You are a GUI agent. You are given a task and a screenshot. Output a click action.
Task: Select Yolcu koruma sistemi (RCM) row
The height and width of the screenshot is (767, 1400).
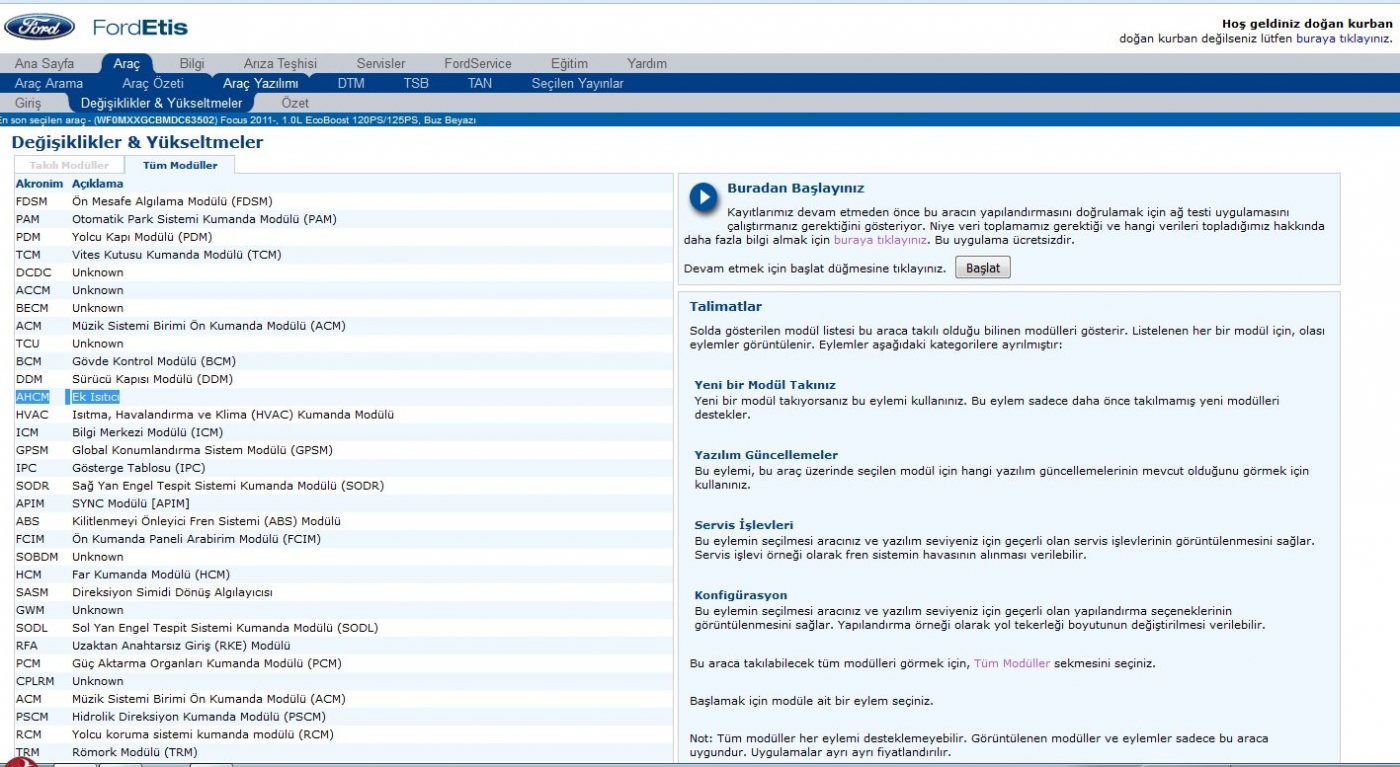(343, 734)
